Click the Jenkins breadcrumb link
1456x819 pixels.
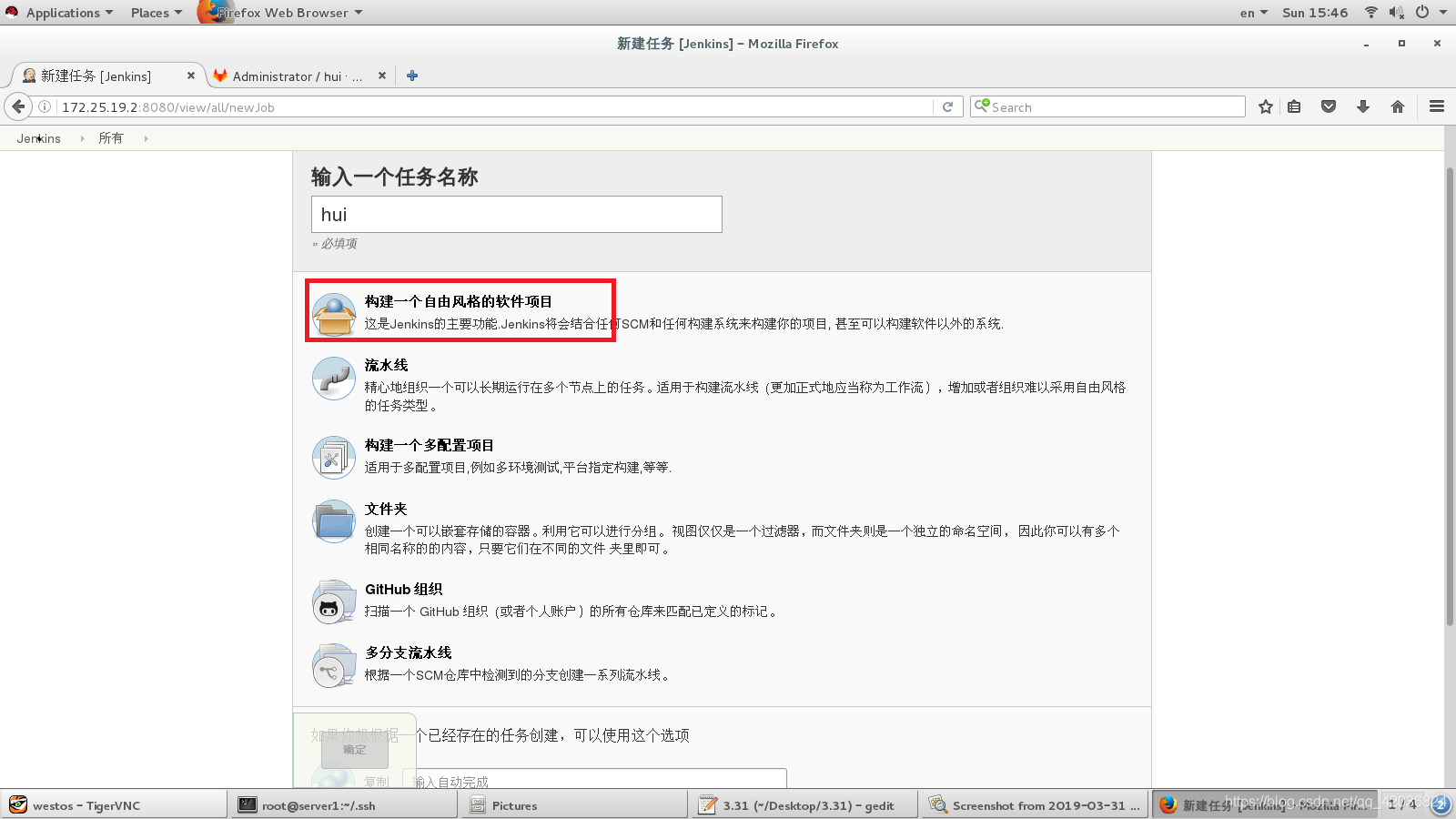[38, 138]
